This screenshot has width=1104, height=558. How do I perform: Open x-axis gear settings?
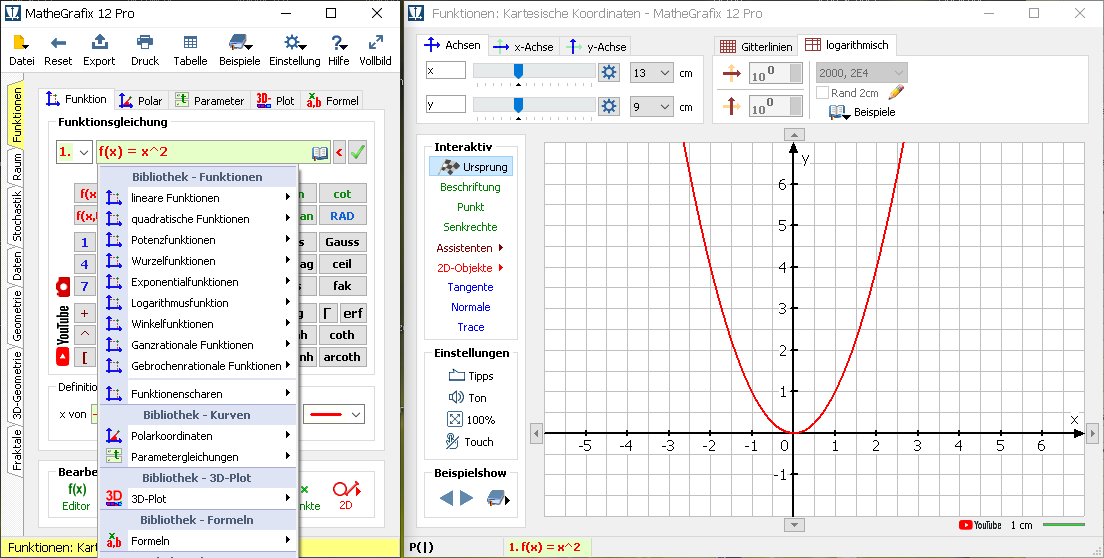[608, 72]
